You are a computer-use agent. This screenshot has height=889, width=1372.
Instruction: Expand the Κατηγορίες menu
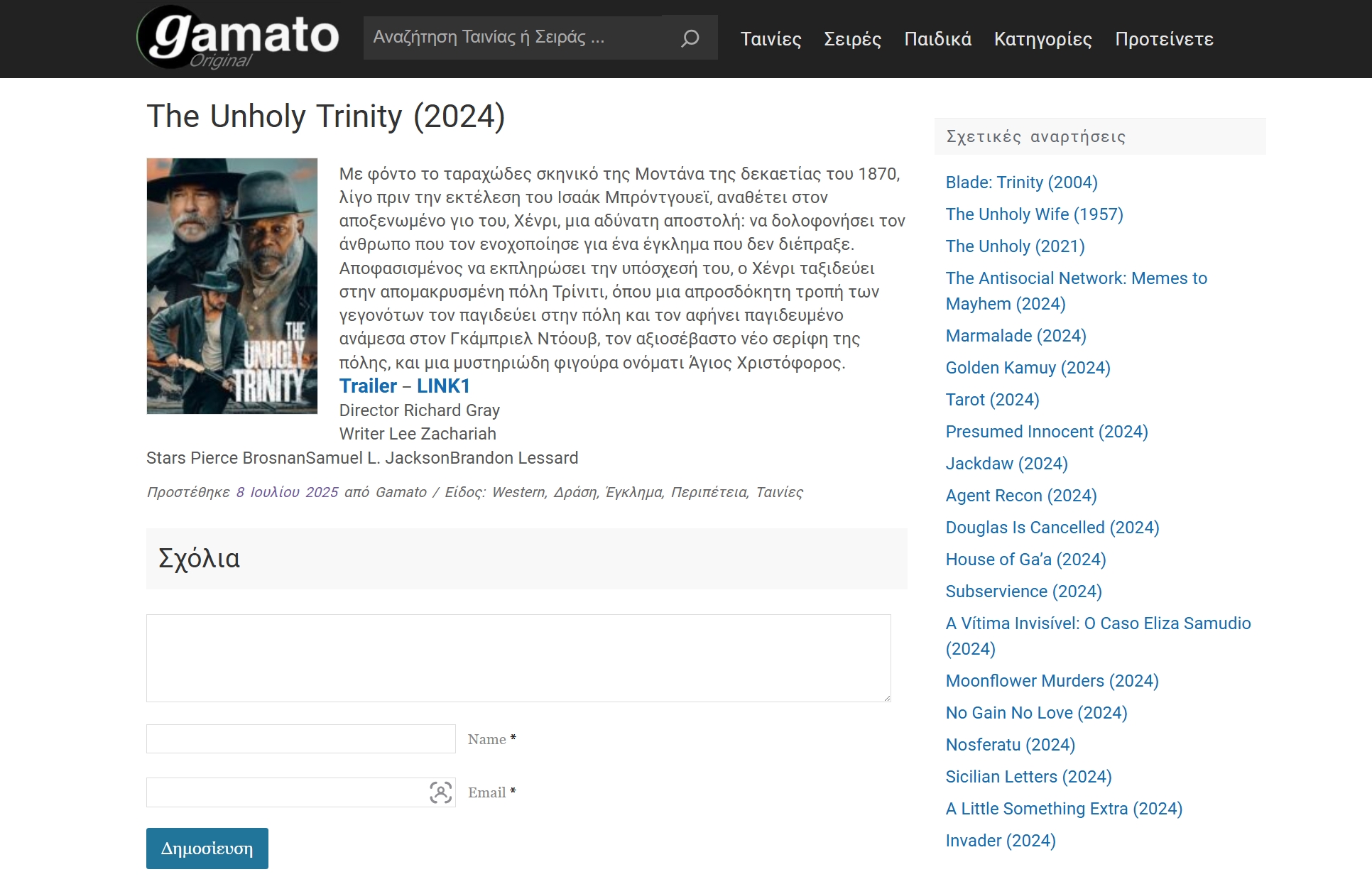(1042, 39)
